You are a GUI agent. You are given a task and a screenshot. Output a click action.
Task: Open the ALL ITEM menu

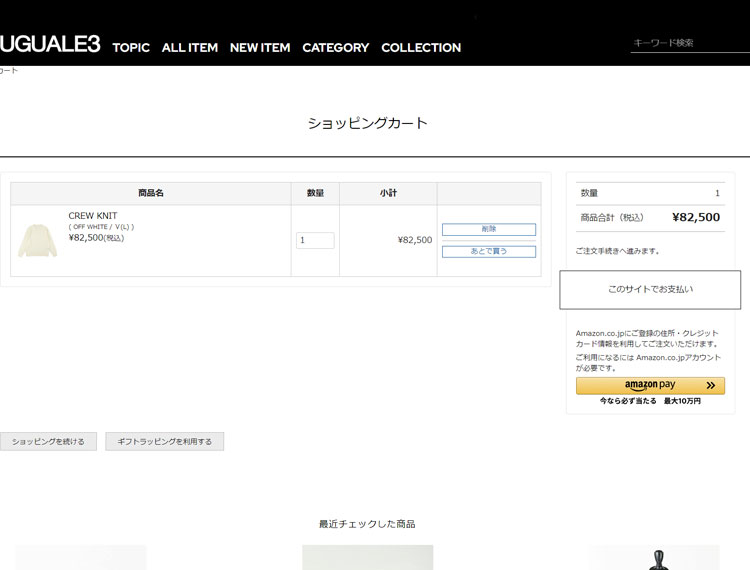click(190, 48)
